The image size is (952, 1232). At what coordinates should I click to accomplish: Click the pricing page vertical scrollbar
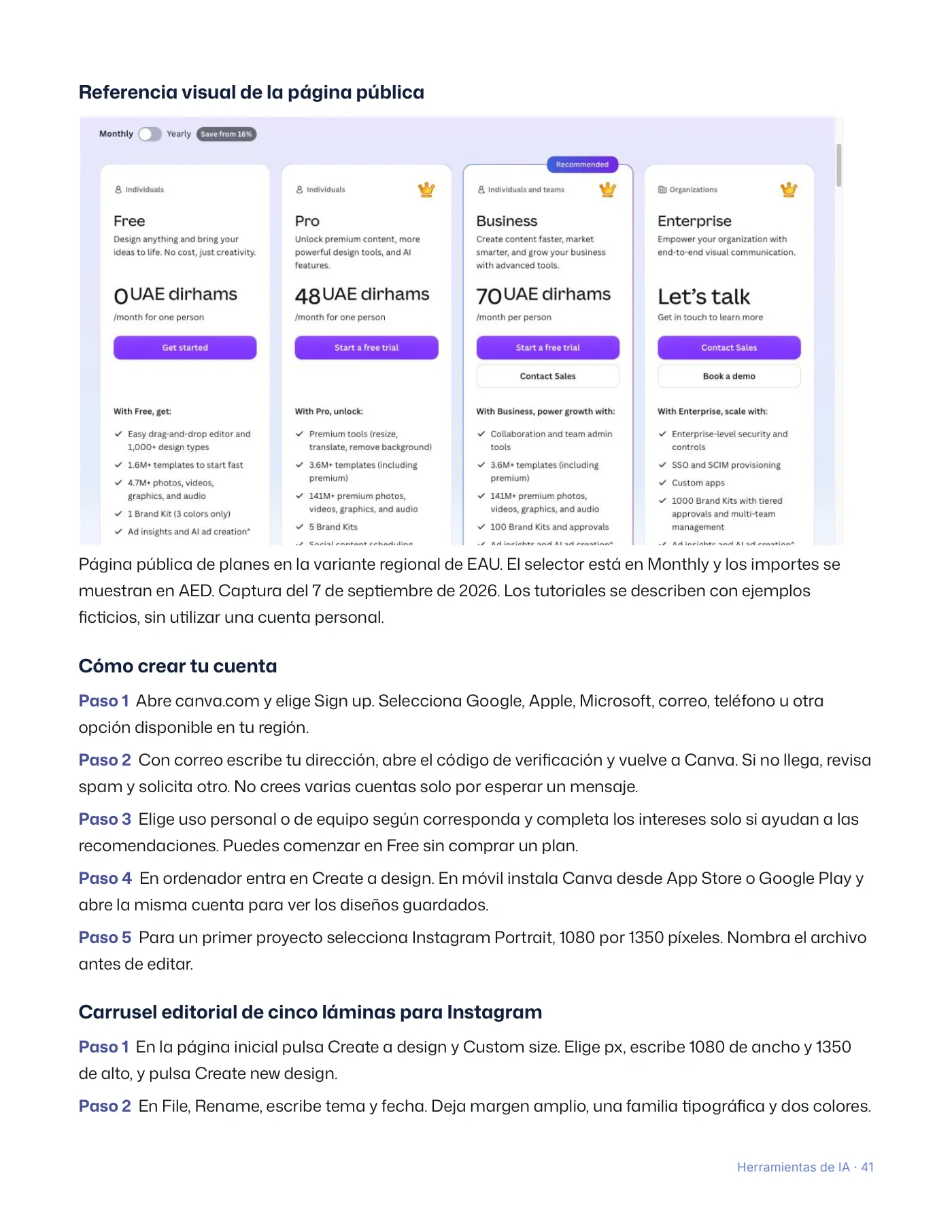click(838, 165)
